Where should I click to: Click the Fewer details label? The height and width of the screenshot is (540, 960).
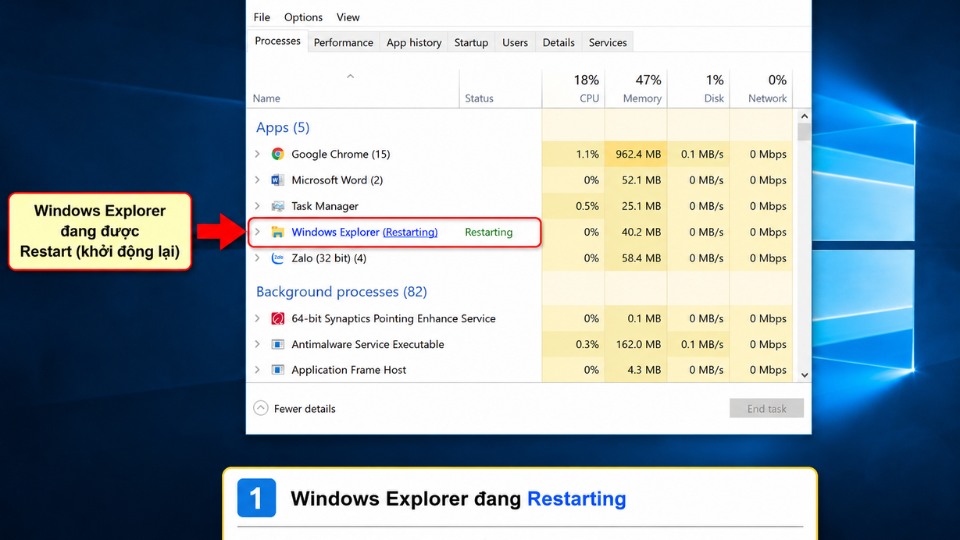click(304, 408)
